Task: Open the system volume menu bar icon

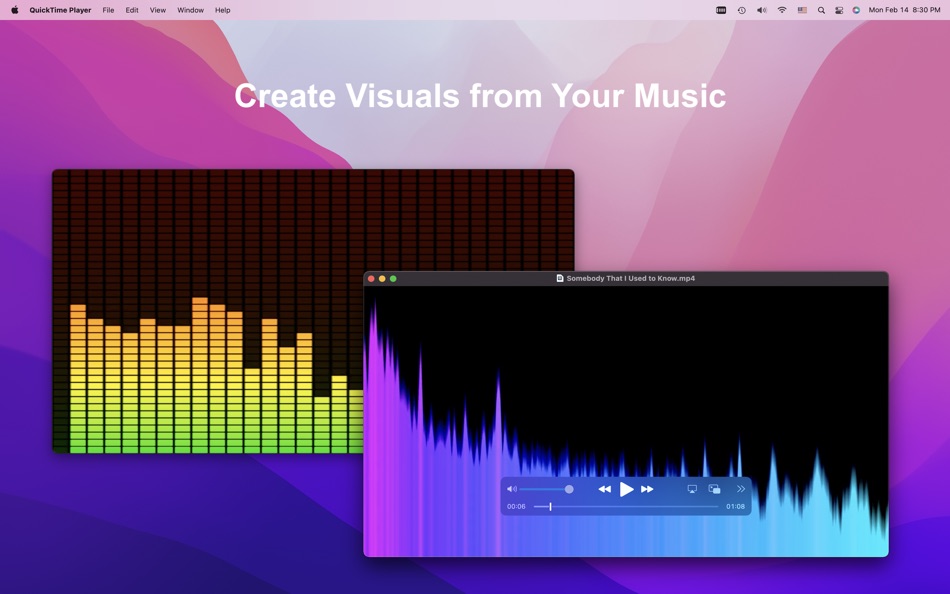Action: [x=762, y=10]
